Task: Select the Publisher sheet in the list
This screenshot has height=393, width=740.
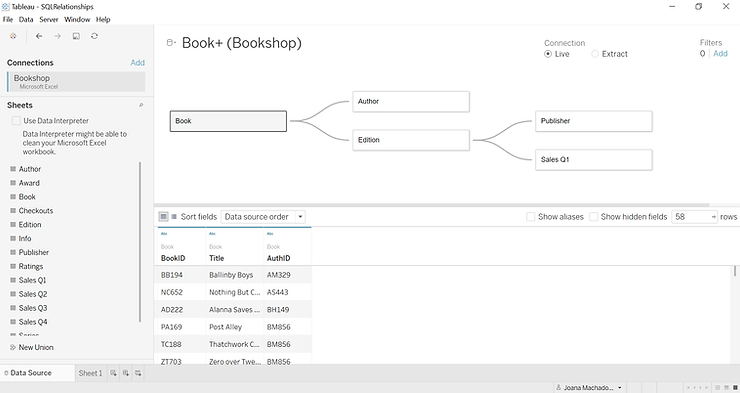Action: pos(34,252)
